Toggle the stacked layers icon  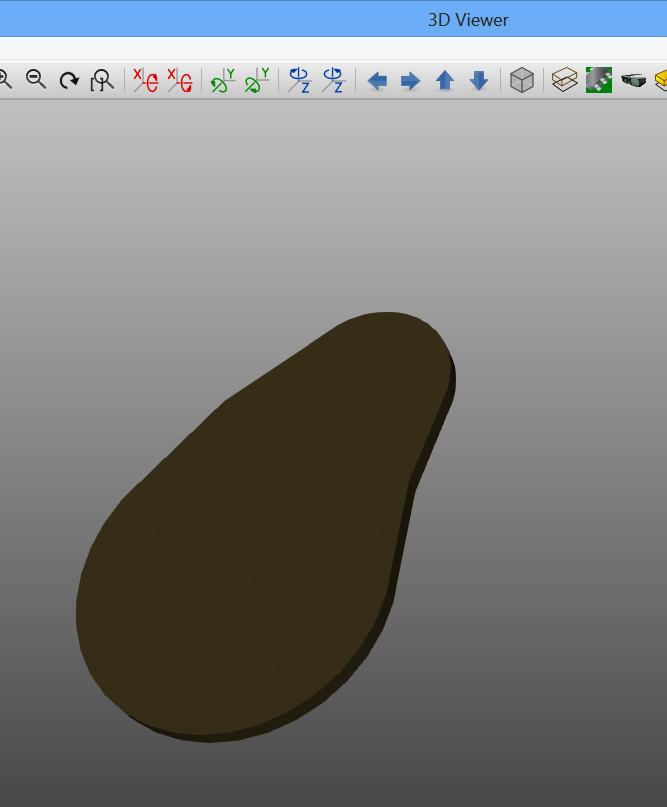(x=565, y=81)
